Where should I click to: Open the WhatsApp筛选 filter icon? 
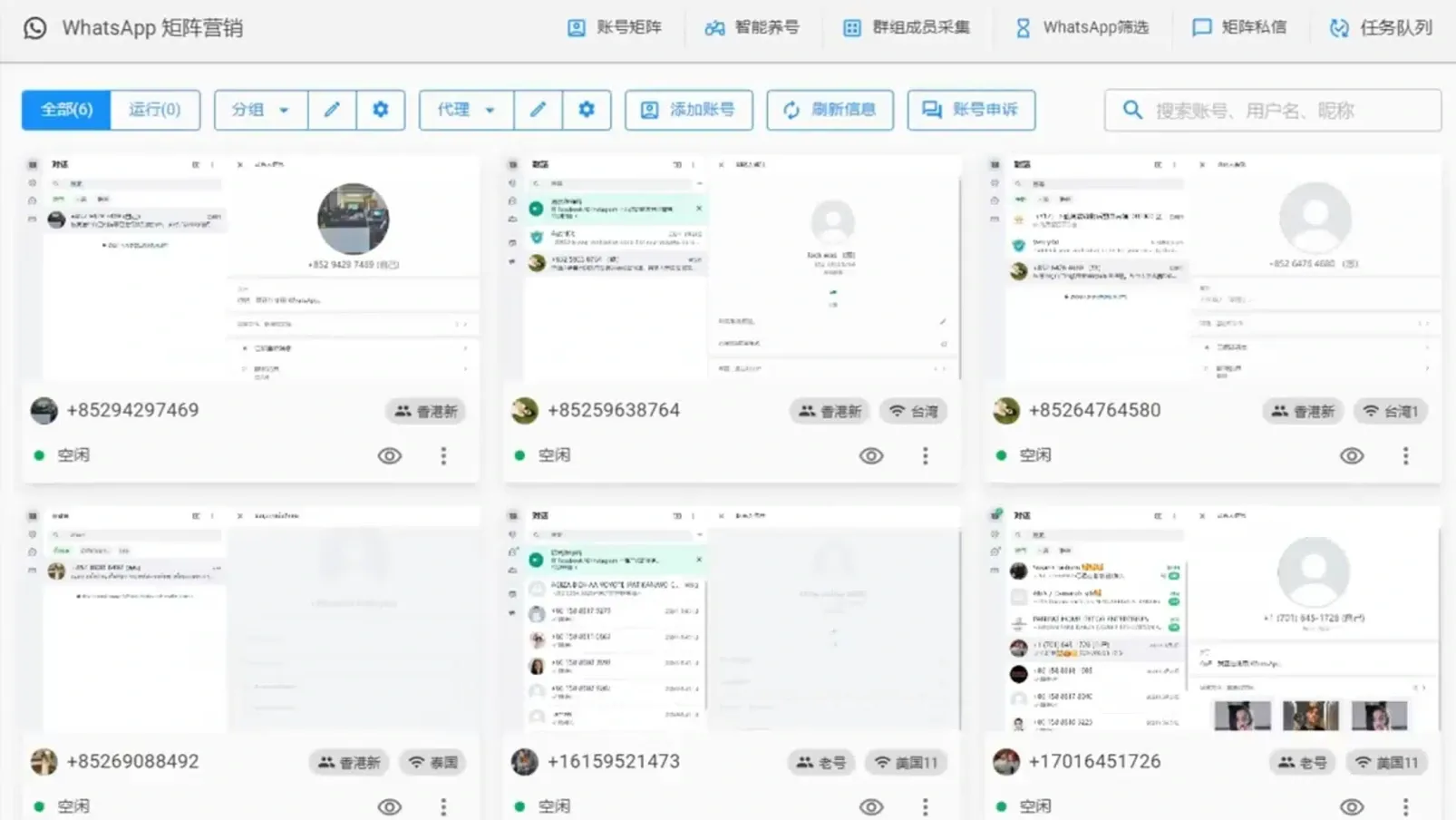(x=1023, y=27)
